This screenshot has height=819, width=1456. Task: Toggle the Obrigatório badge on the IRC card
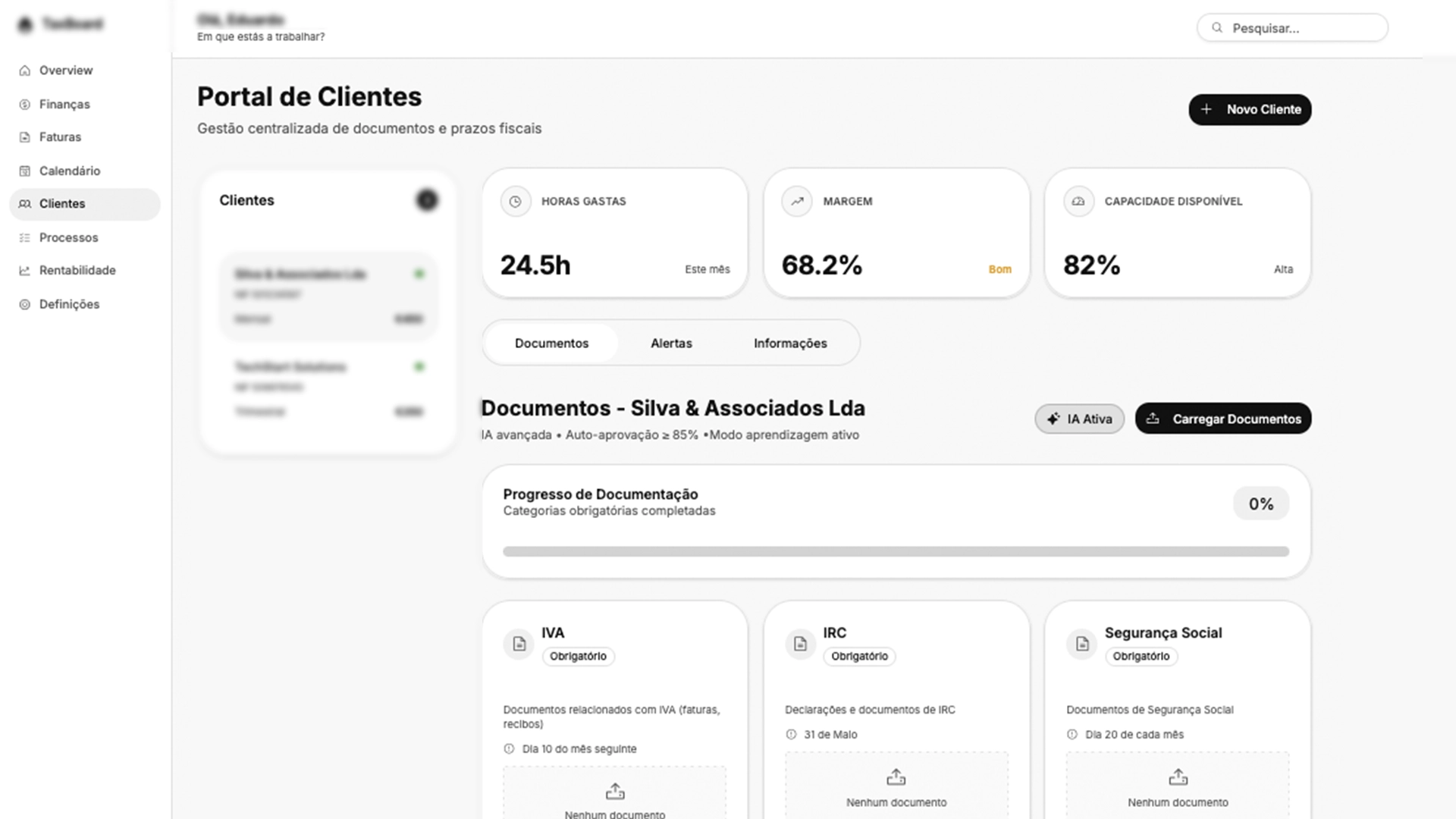coord(859,656)
